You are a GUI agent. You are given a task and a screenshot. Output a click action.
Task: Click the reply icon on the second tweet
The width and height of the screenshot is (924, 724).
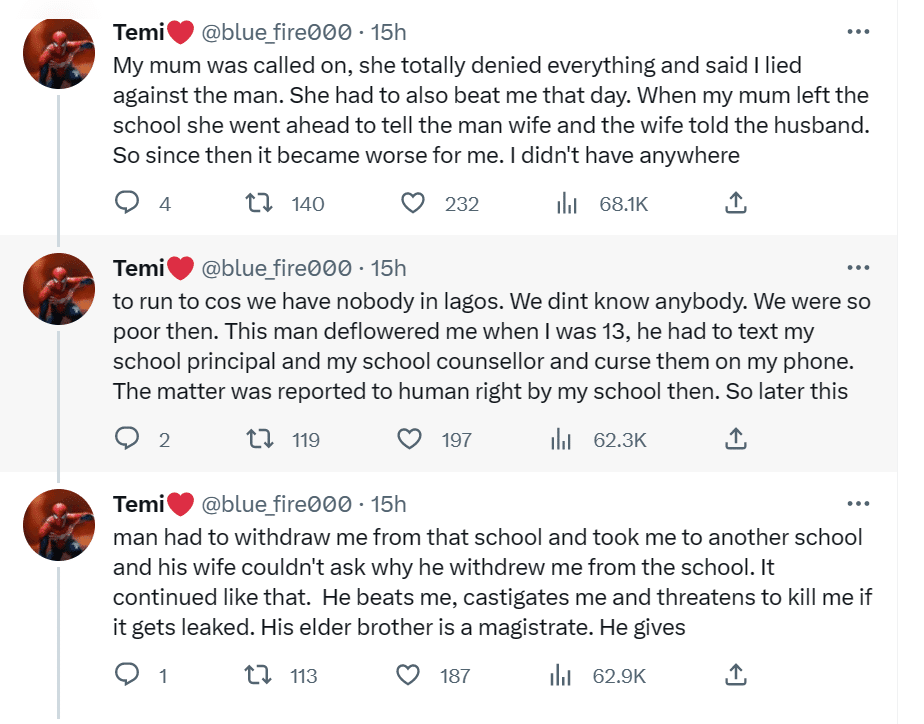pos(128,438)
